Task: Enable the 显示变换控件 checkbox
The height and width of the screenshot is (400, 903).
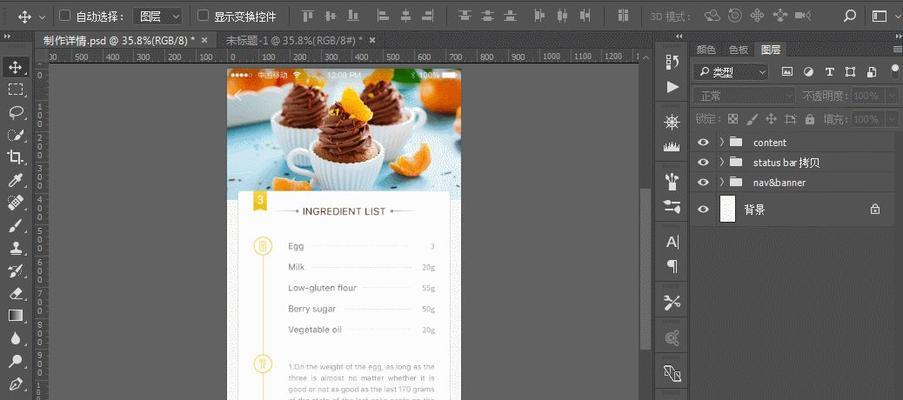Action: 203,16
